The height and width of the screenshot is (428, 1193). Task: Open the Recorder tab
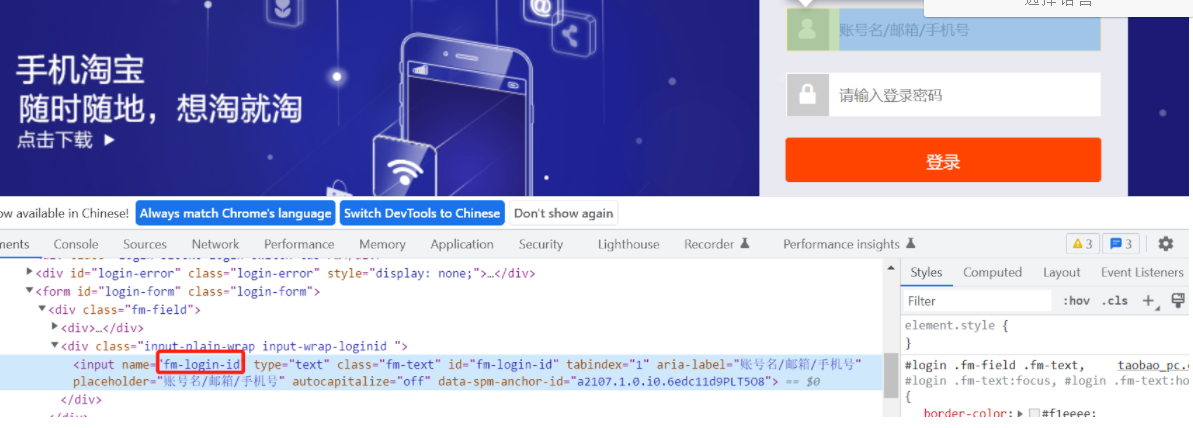[709, 244]
